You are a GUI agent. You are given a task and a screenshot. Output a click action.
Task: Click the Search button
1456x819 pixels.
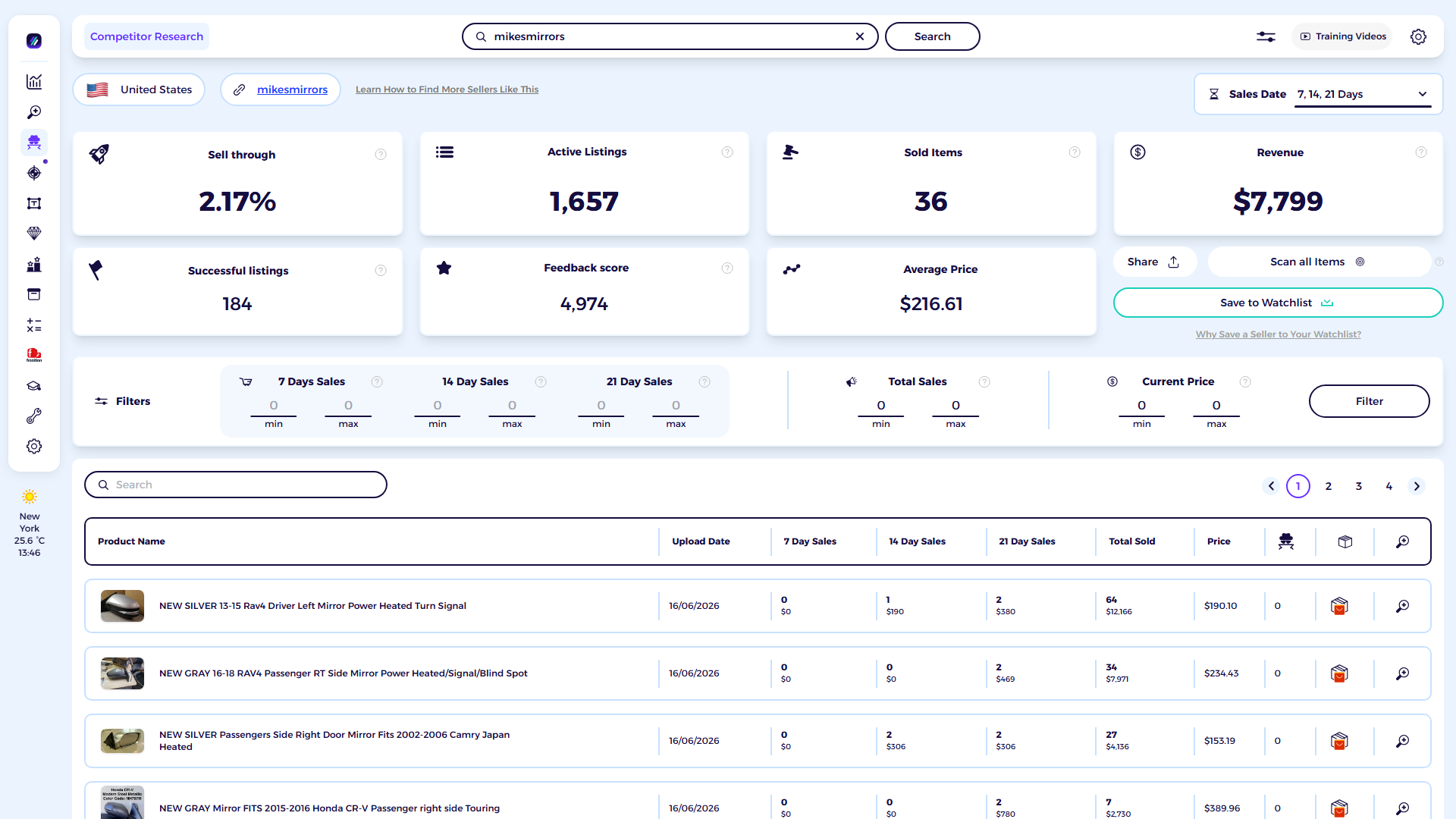coord(932,36)
